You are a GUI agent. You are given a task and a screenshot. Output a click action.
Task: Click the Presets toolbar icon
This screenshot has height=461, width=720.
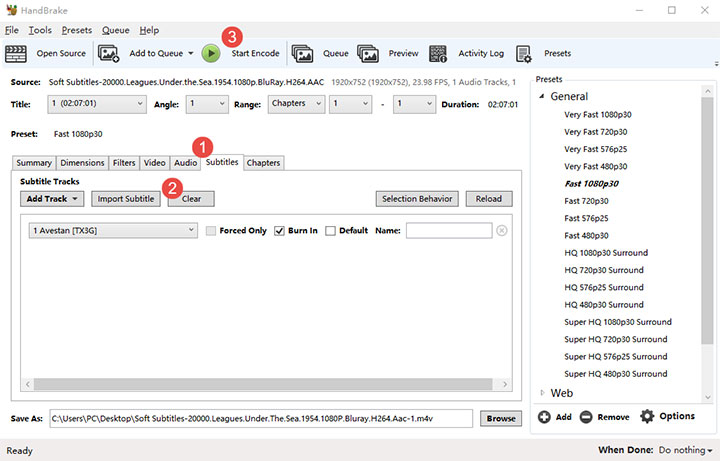524,53
